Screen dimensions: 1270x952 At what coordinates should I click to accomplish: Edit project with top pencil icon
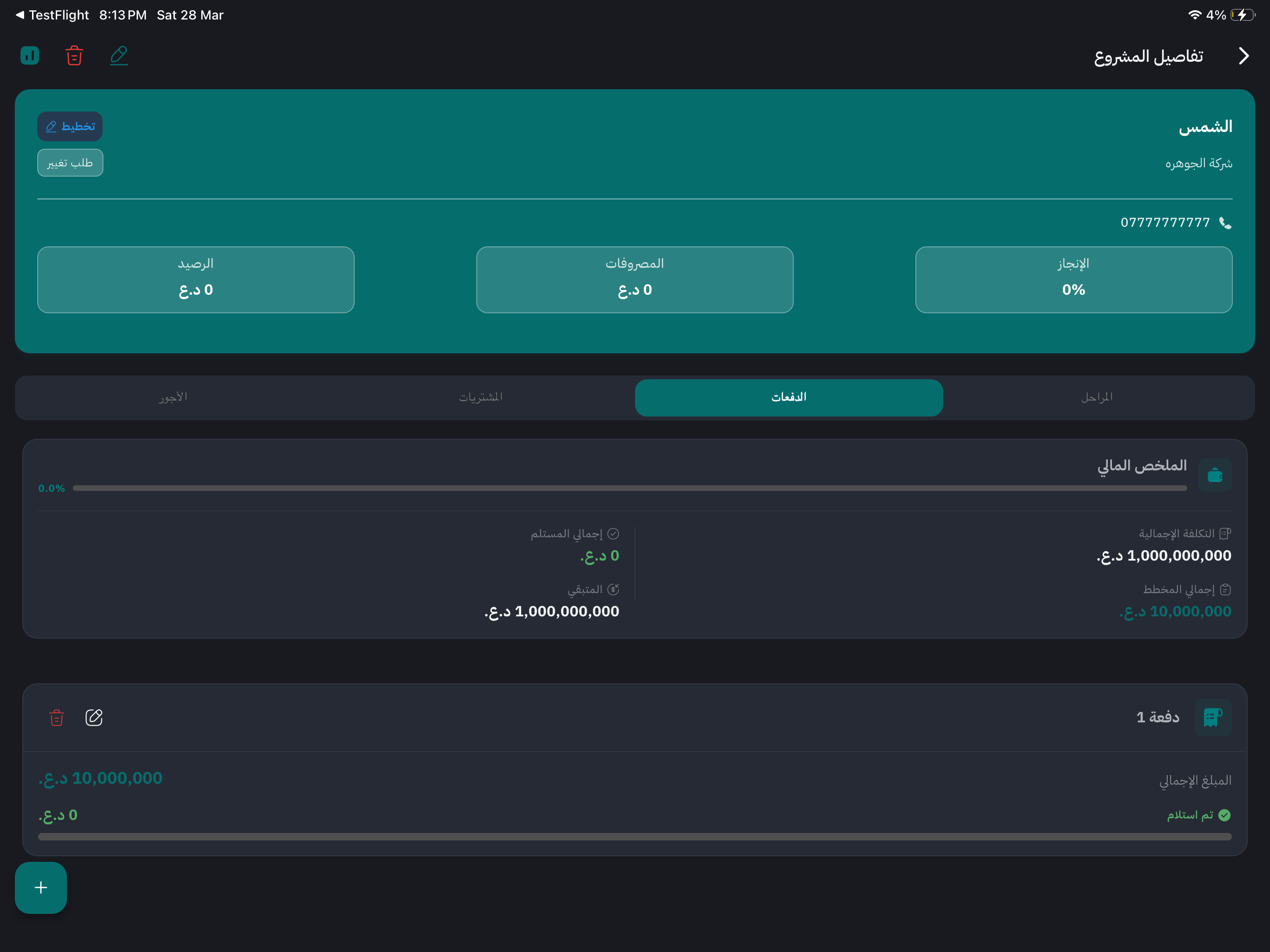pos(119,56)
